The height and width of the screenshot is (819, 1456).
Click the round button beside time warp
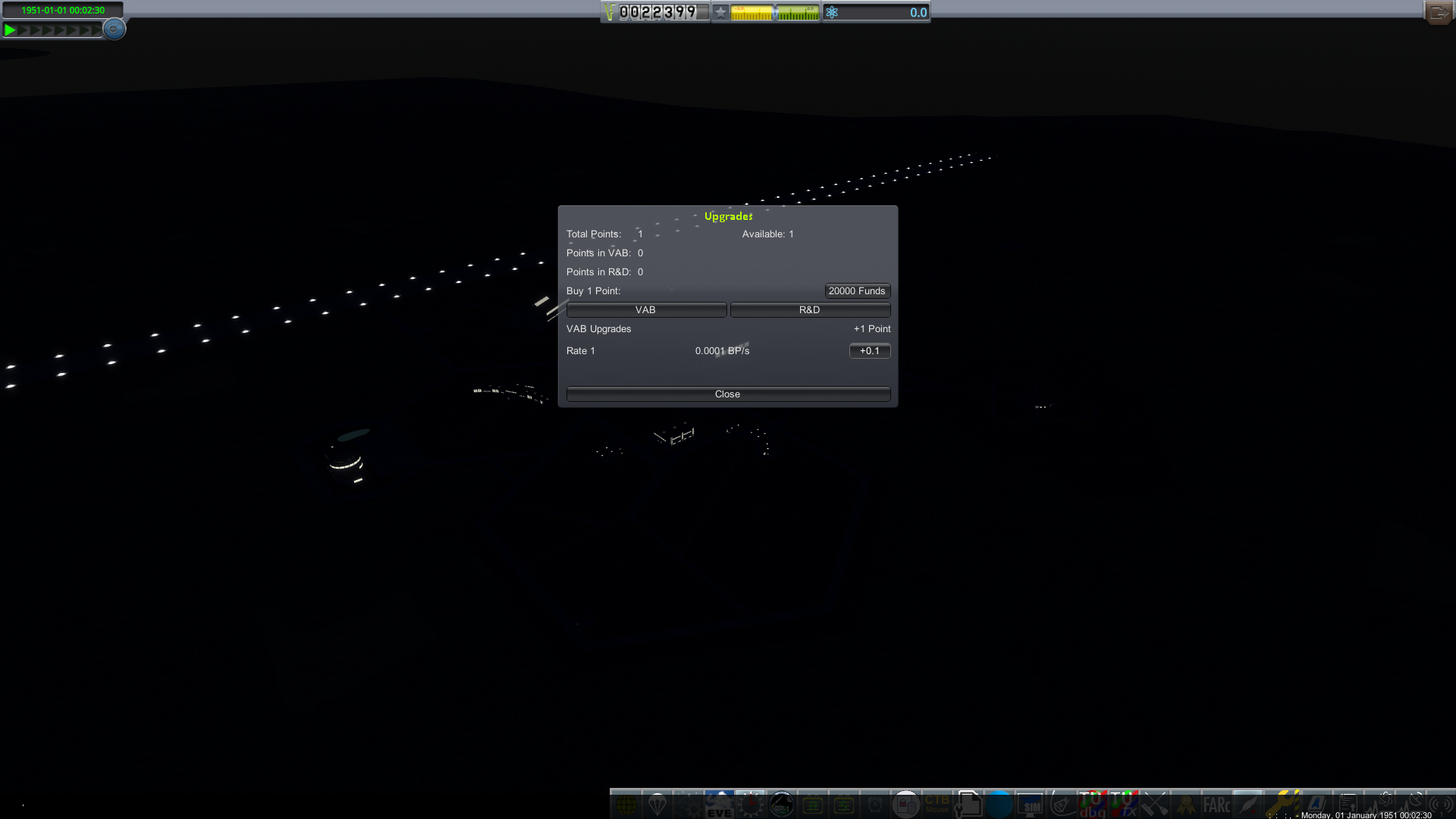[x=114, y=30]
